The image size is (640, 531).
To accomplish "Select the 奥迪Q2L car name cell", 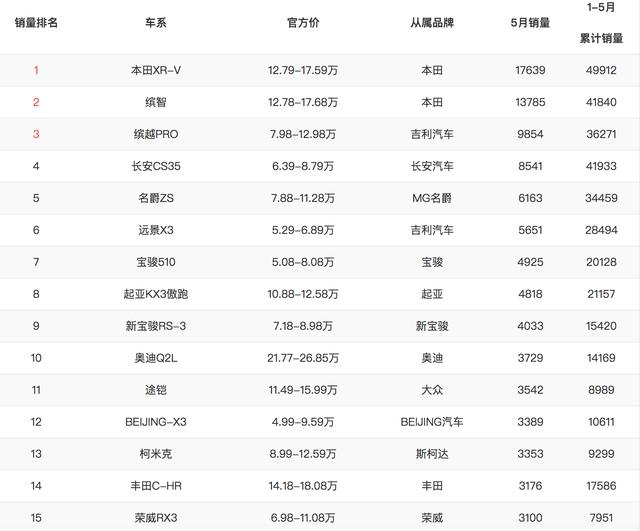I will click(156, 358).
